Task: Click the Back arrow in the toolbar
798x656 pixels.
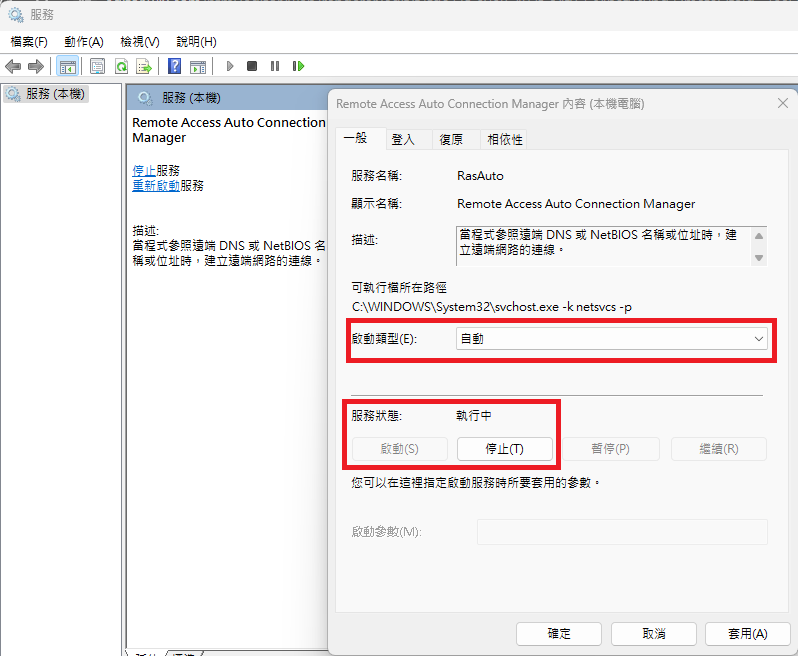Action: 13,66
